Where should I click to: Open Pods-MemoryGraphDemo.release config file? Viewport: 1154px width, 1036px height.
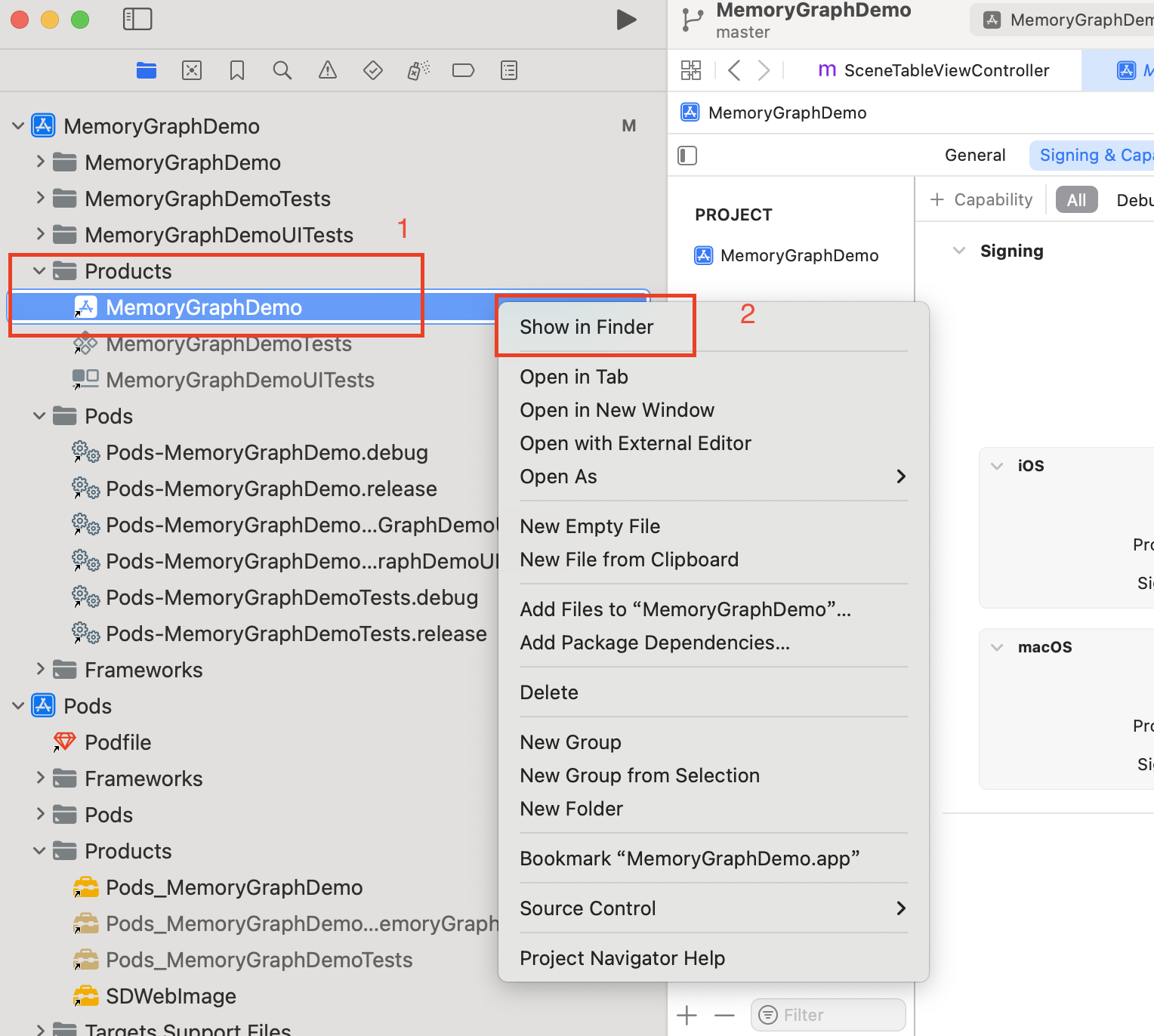(271, 489)
